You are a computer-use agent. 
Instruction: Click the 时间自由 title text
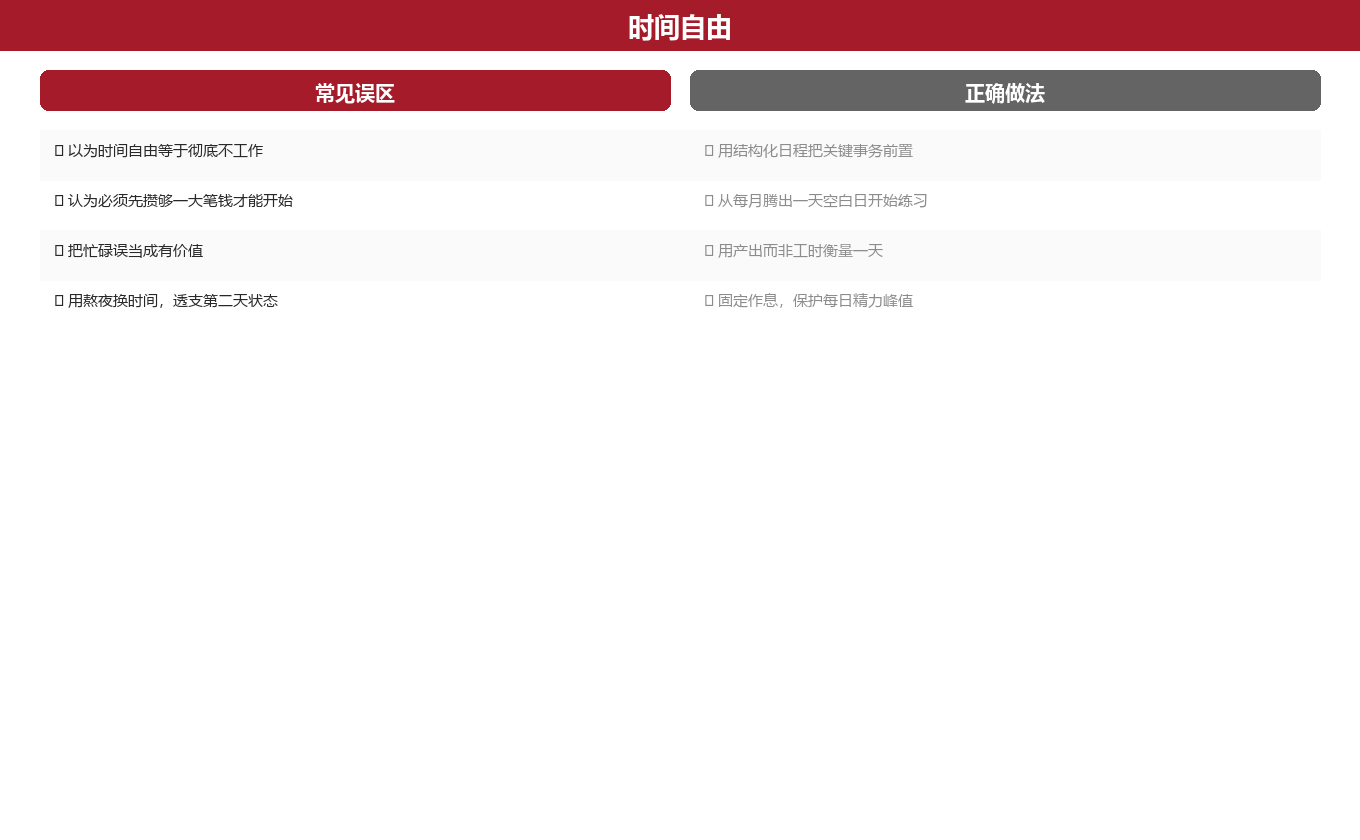point(680,28)
